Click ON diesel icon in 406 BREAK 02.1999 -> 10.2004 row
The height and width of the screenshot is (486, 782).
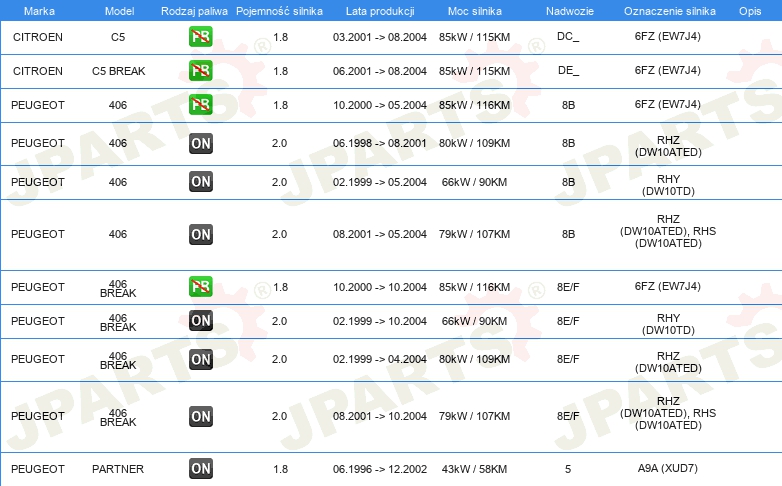pos(201,320)
